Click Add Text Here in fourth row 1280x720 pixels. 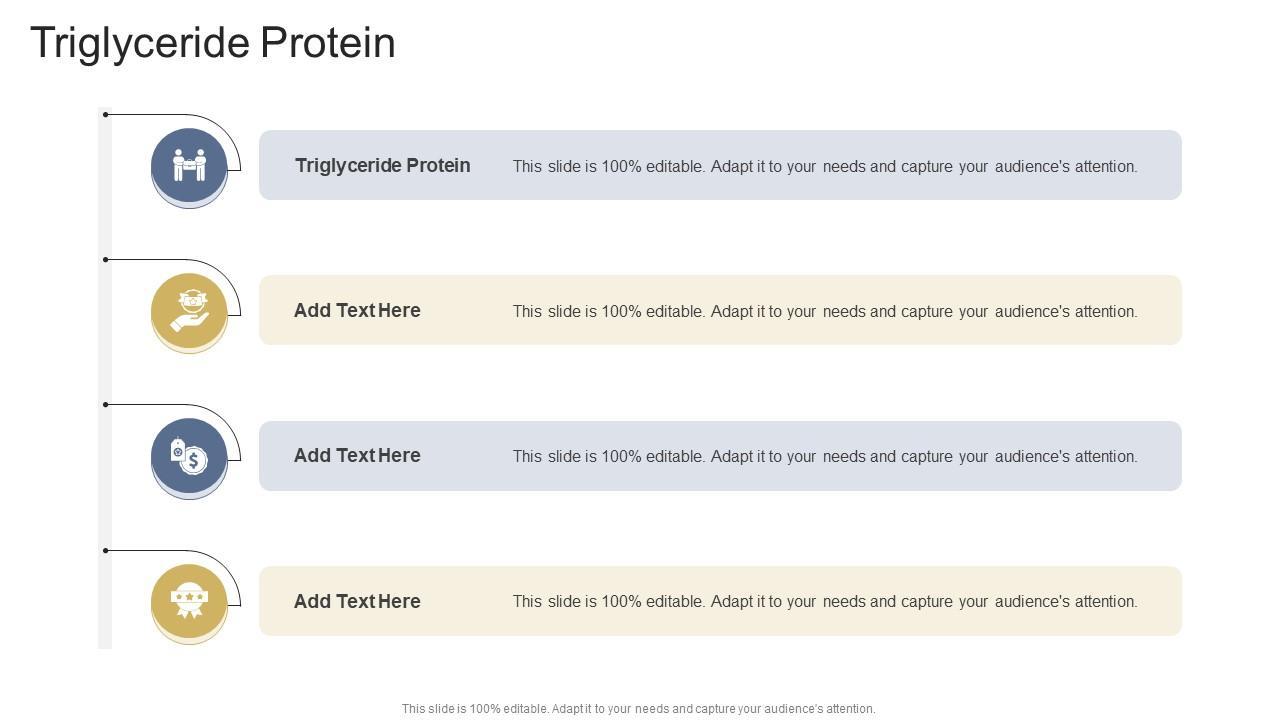coord(357,602)
